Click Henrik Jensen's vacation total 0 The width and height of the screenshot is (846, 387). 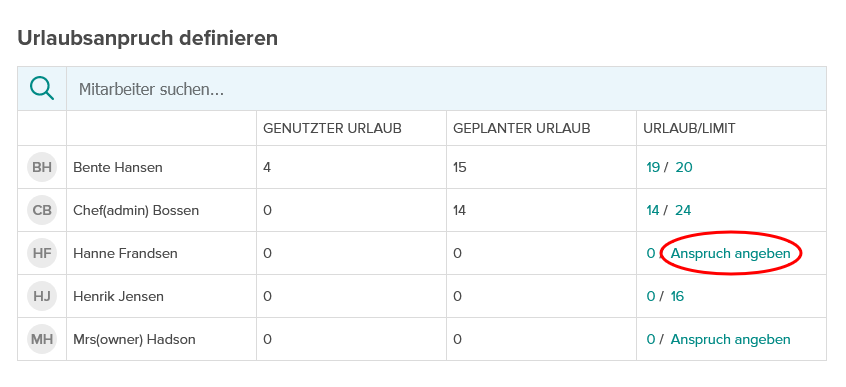tap(651, 296)
